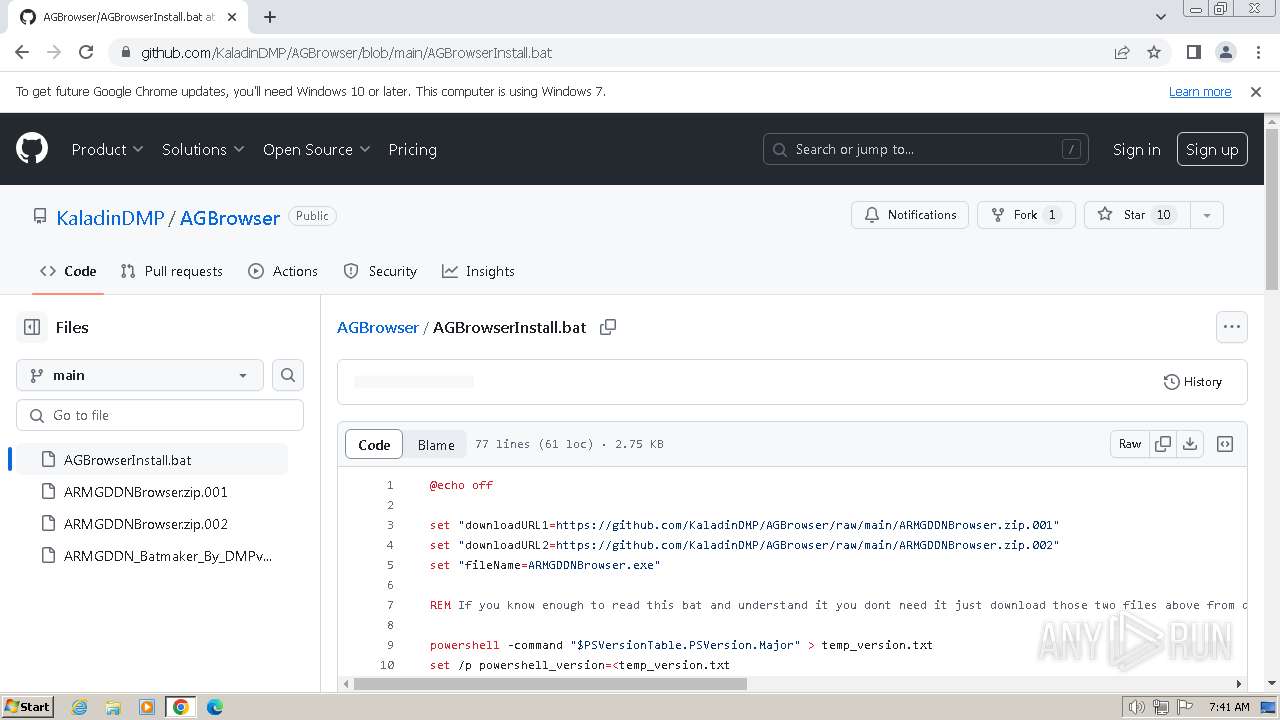The width and height of the screenshot is (1280, 720).
Task: Launch Internet Explorer from the taskbar
Action: tap(79, 707)
